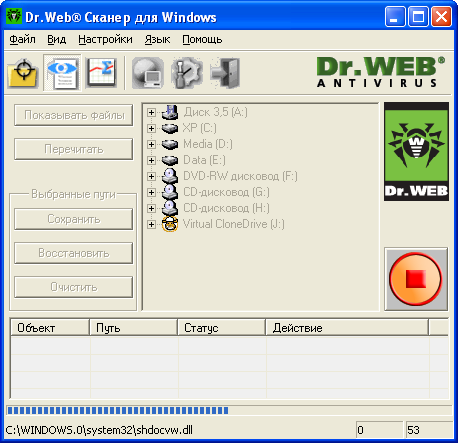Screen dimensions: 458x443
Task: Open the scan target folder icon in toolbar
Action: click(x=23, y=73)
